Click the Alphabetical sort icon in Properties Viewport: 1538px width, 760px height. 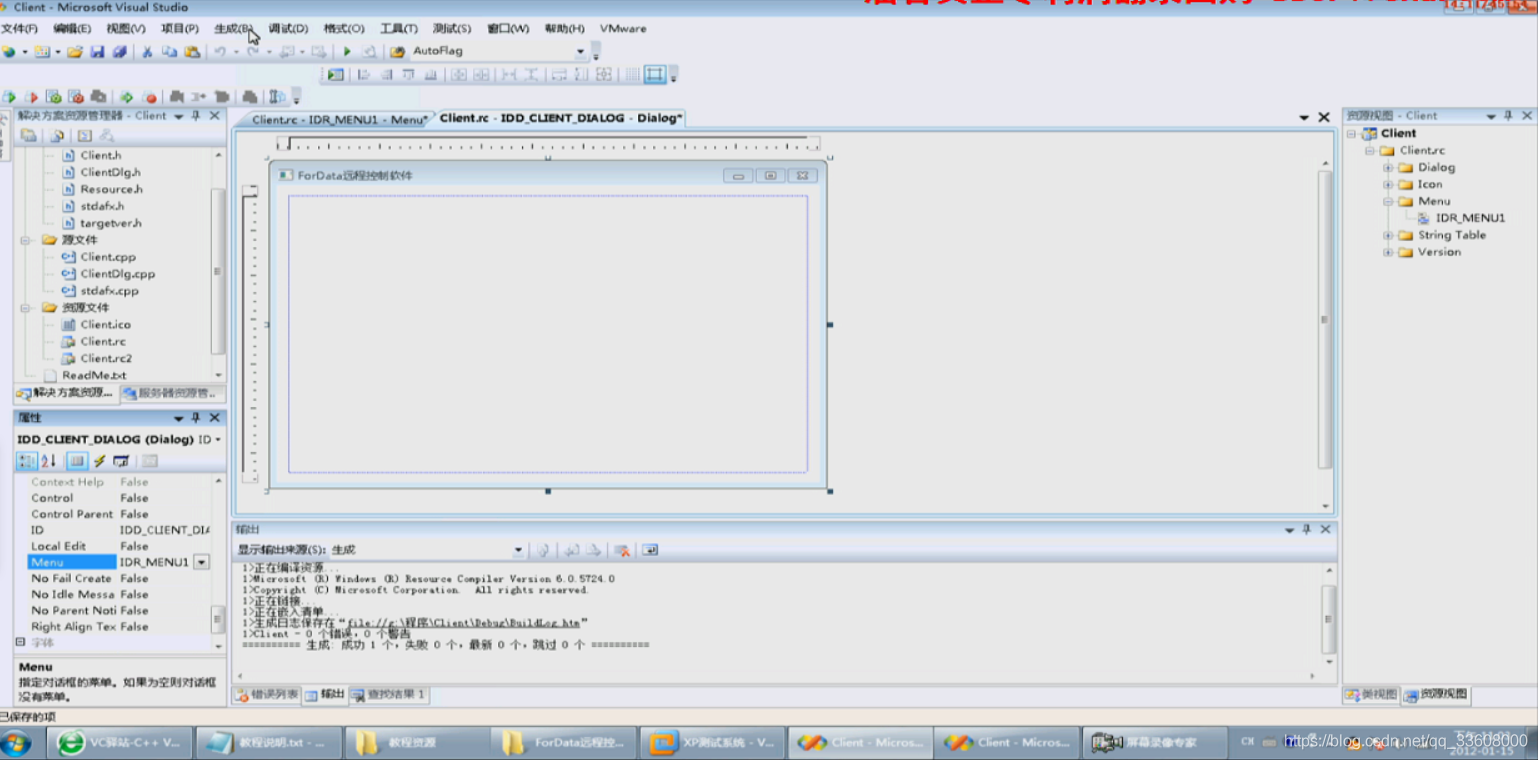(49, 461)
